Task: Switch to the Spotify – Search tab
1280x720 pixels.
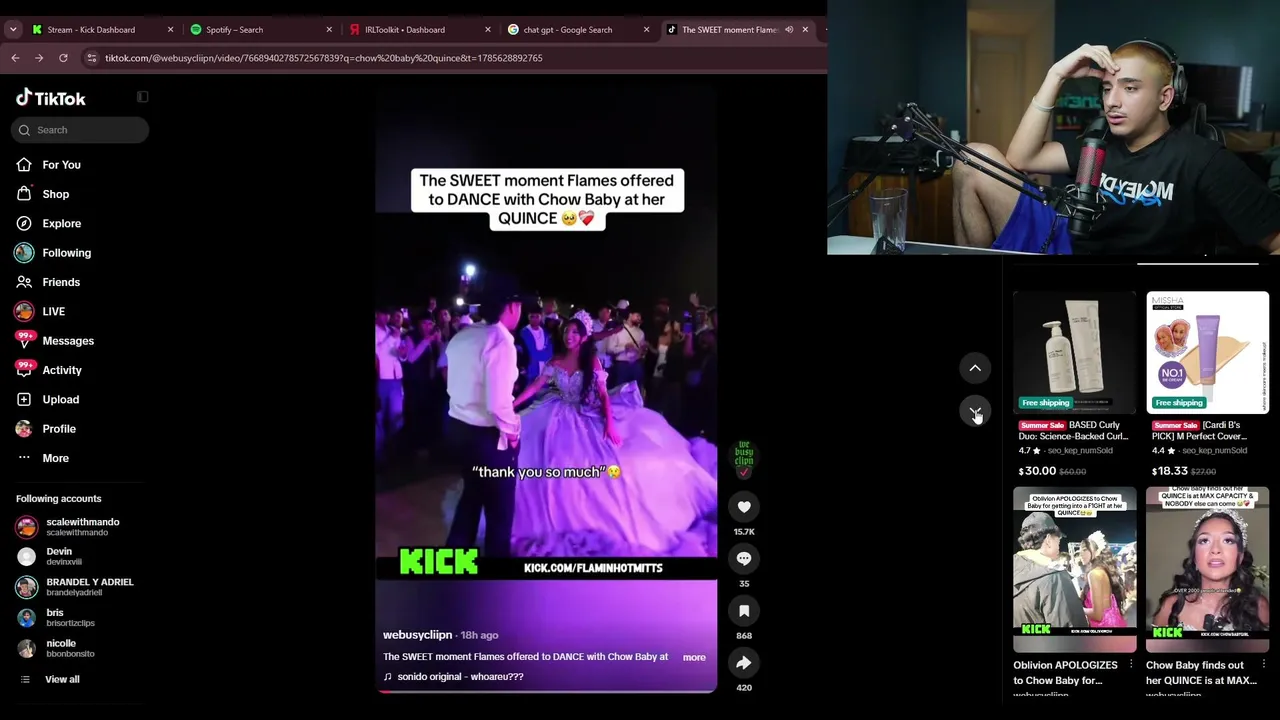Action: (234, 30)
